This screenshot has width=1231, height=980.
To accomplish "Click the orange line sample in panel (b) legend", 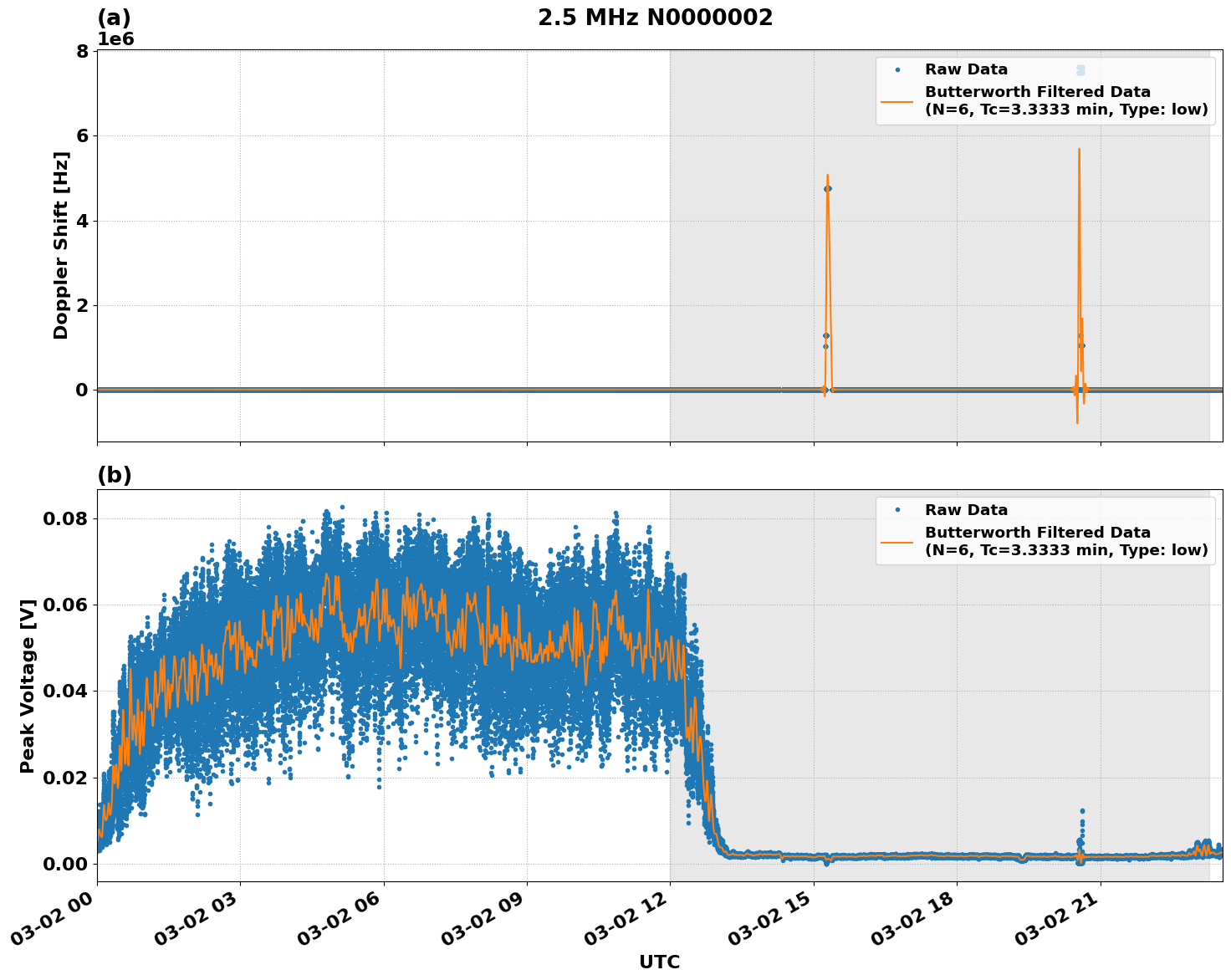I will [897, 542].
